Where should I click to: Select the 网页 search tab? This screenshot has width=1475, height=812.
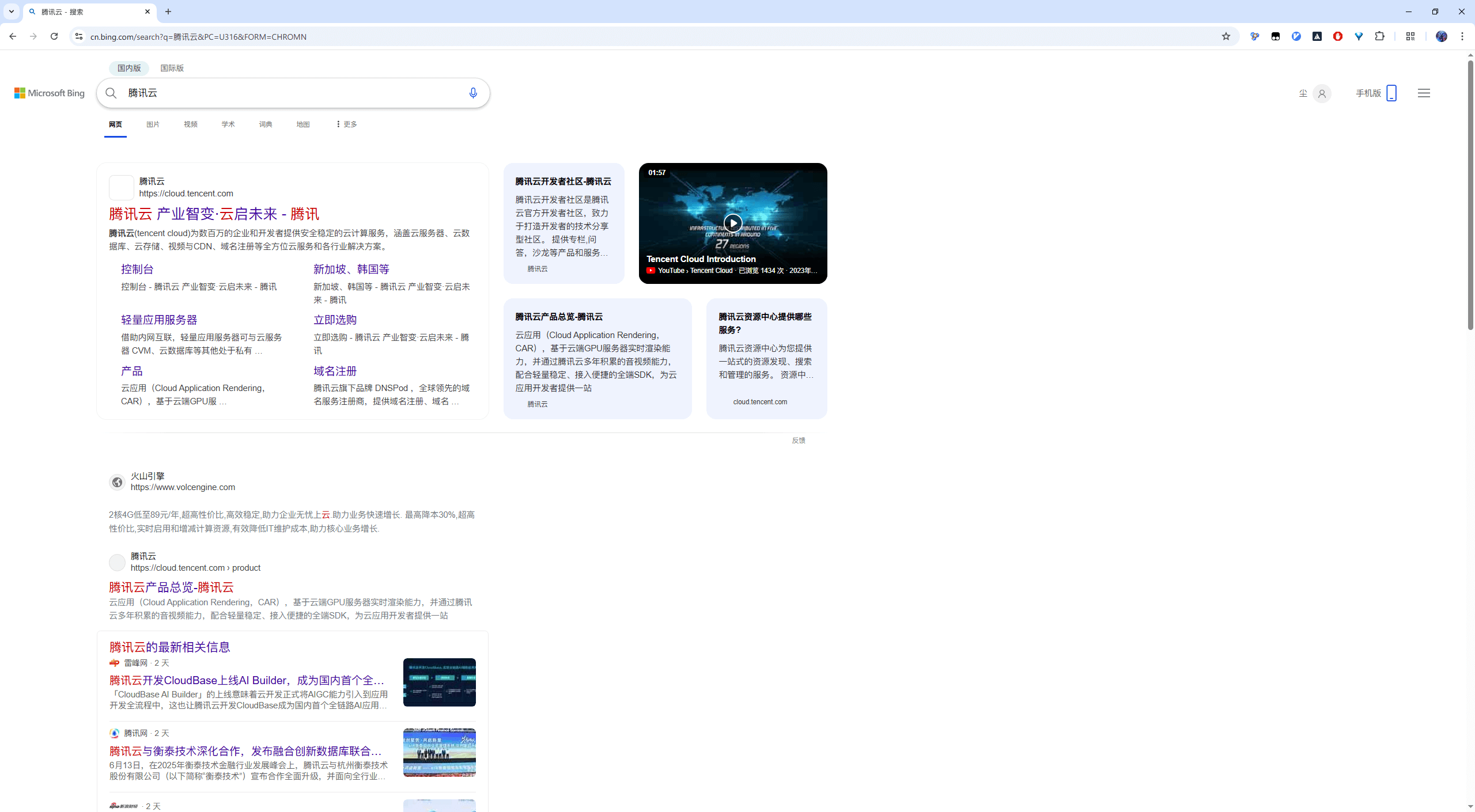pyautogui.click(x=115, y=124)
